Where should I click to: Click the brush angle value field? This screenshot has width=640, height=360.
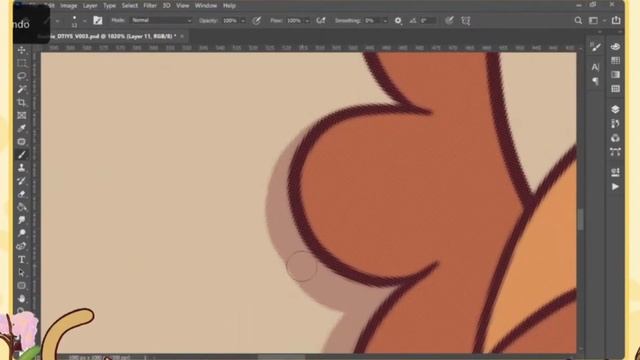[428, 20]
